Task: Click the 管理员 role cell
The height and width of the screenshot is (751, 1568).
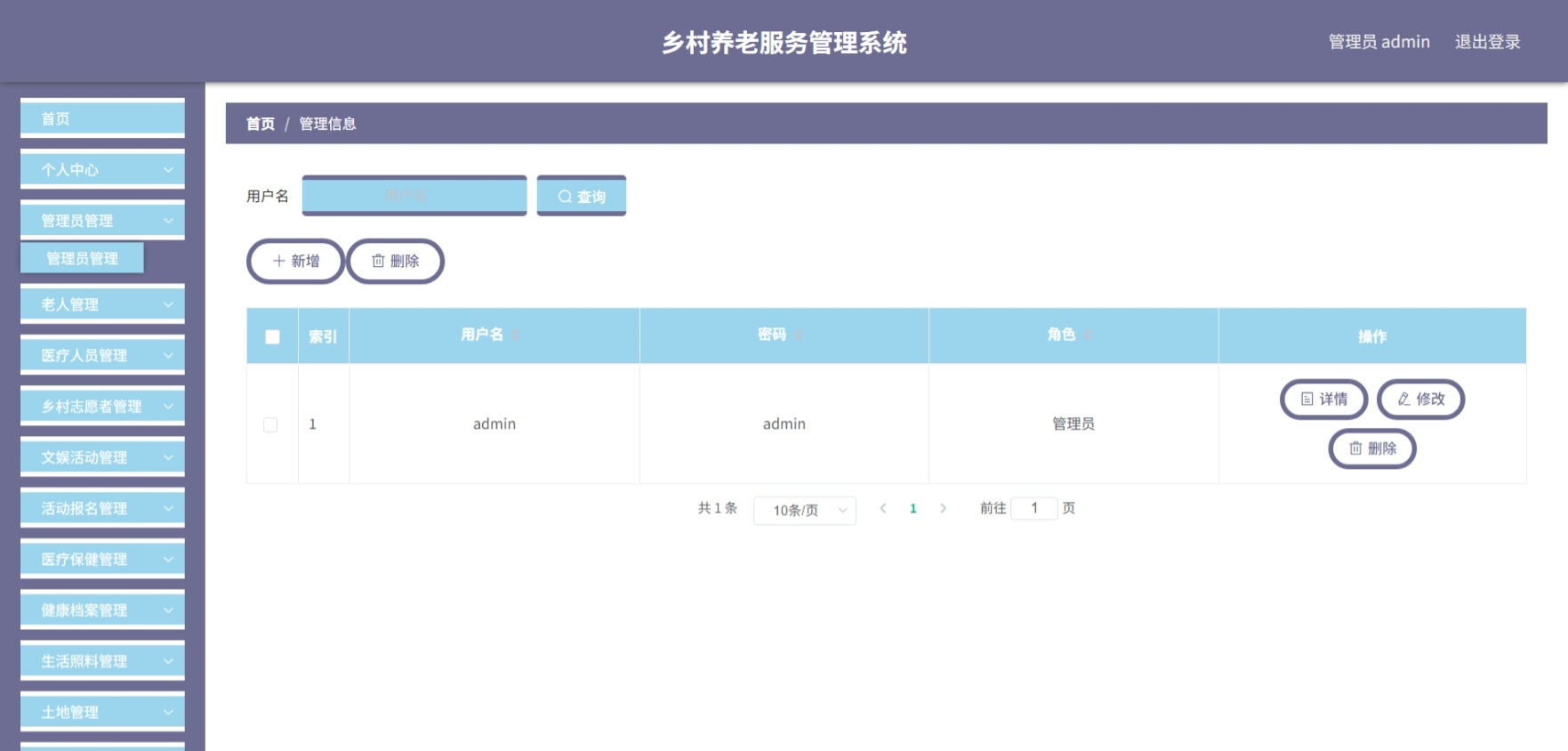Action: coord(1073,424)
